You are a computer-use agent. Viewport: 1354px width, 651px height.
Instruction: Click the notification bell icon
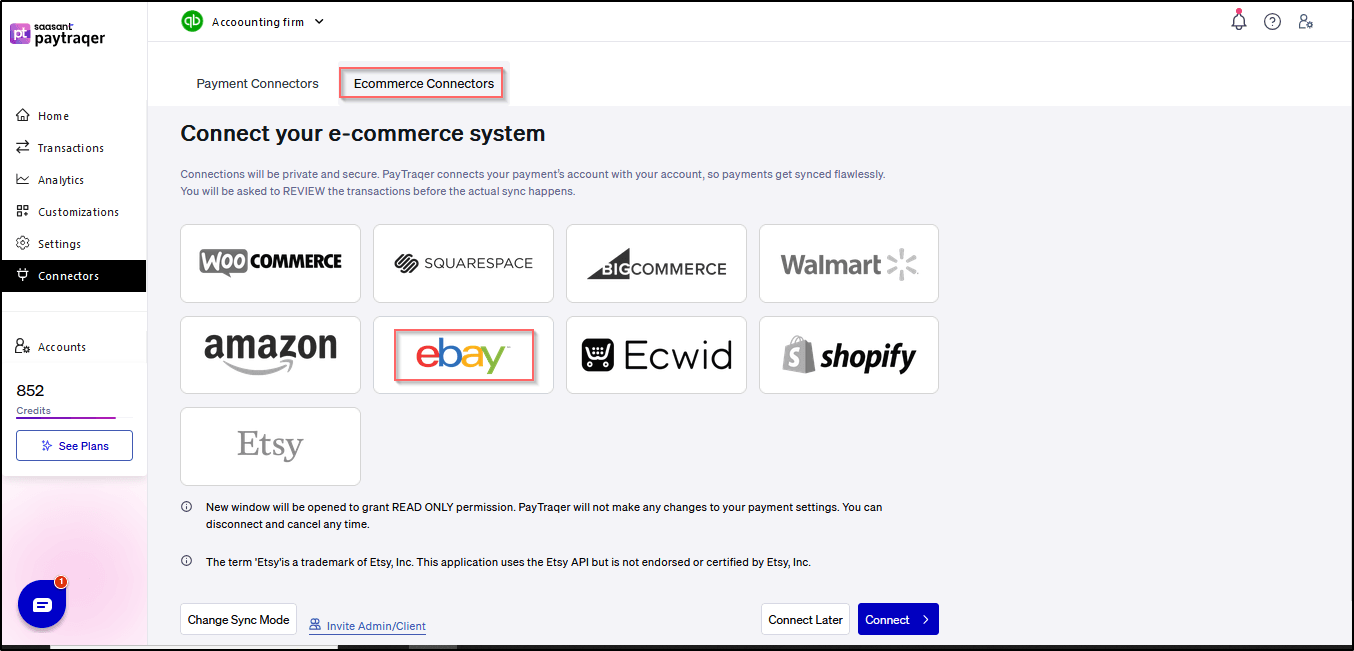[1239, 21]
